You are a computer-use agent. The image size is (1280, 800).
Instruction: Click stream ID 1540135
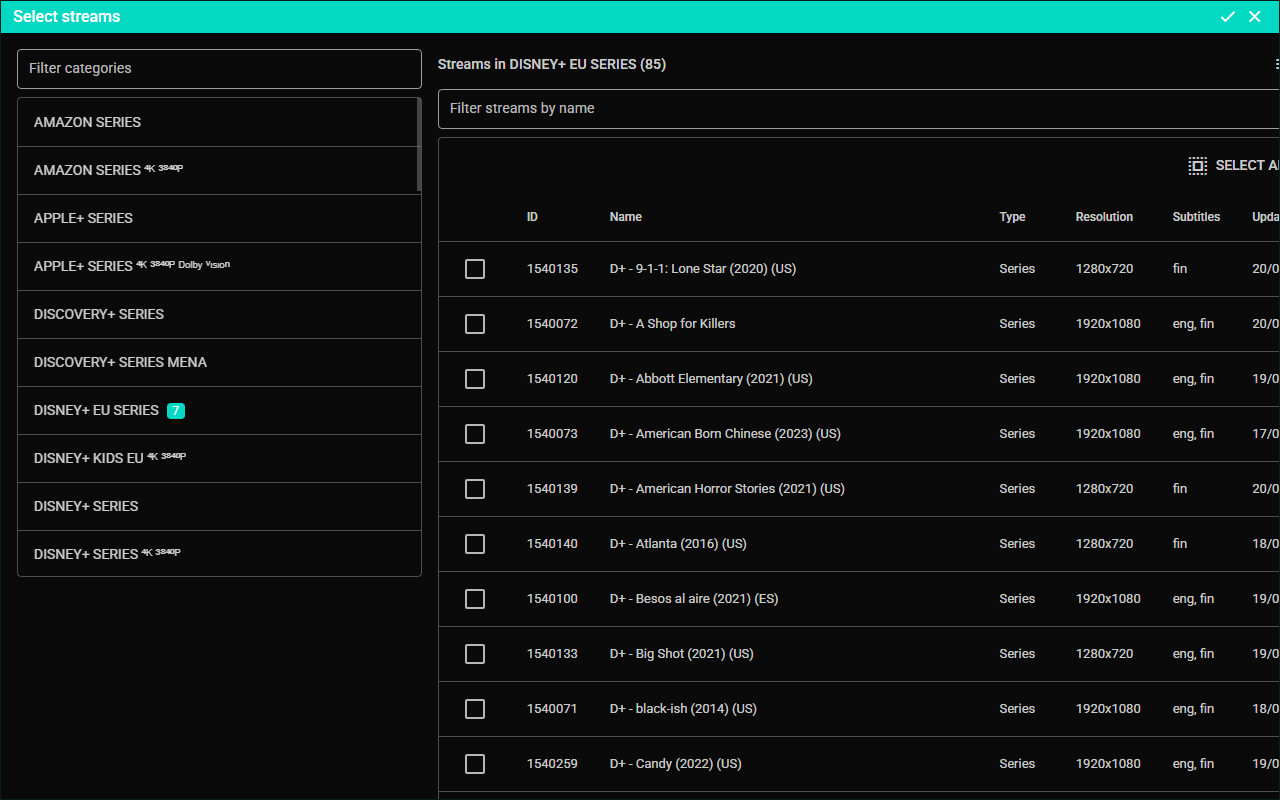click(x=552, y=269)
